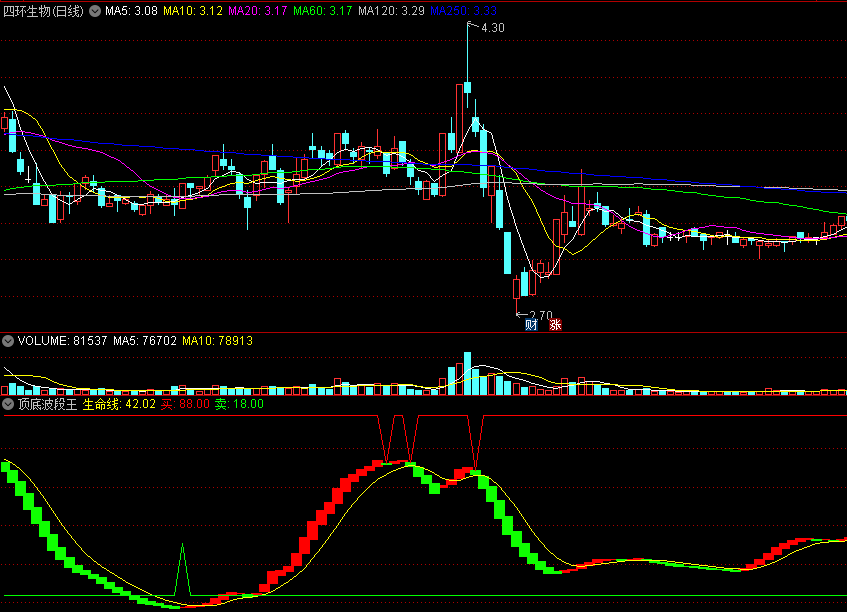Select the MA10: 3.12 label

point(193,11)
